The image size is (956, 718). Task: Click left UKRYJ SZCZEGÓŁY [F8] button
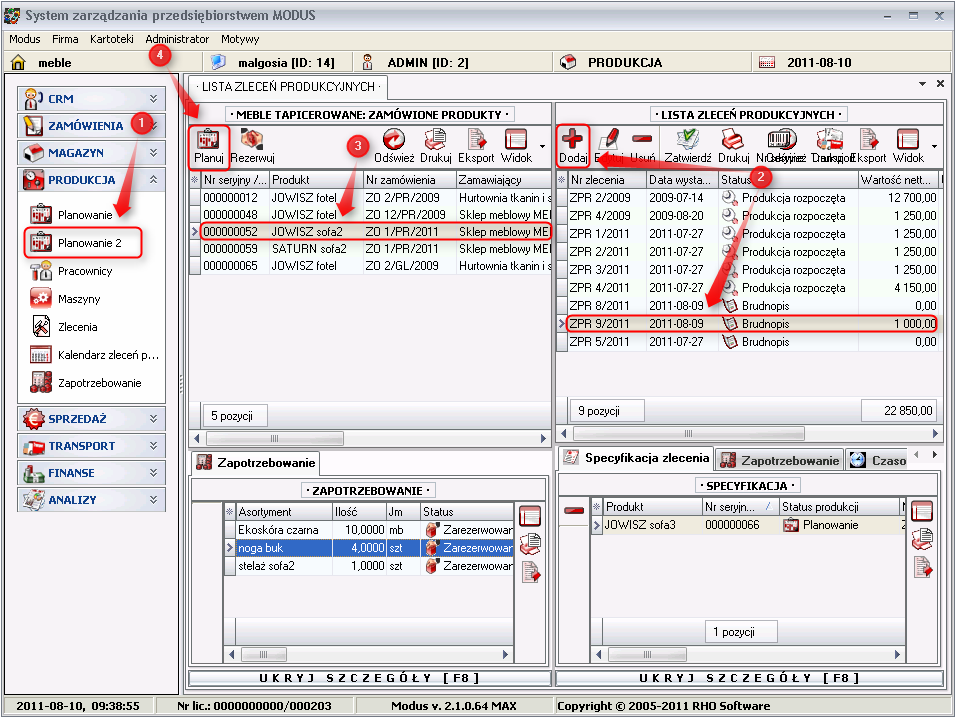click(x=369, y=678)
